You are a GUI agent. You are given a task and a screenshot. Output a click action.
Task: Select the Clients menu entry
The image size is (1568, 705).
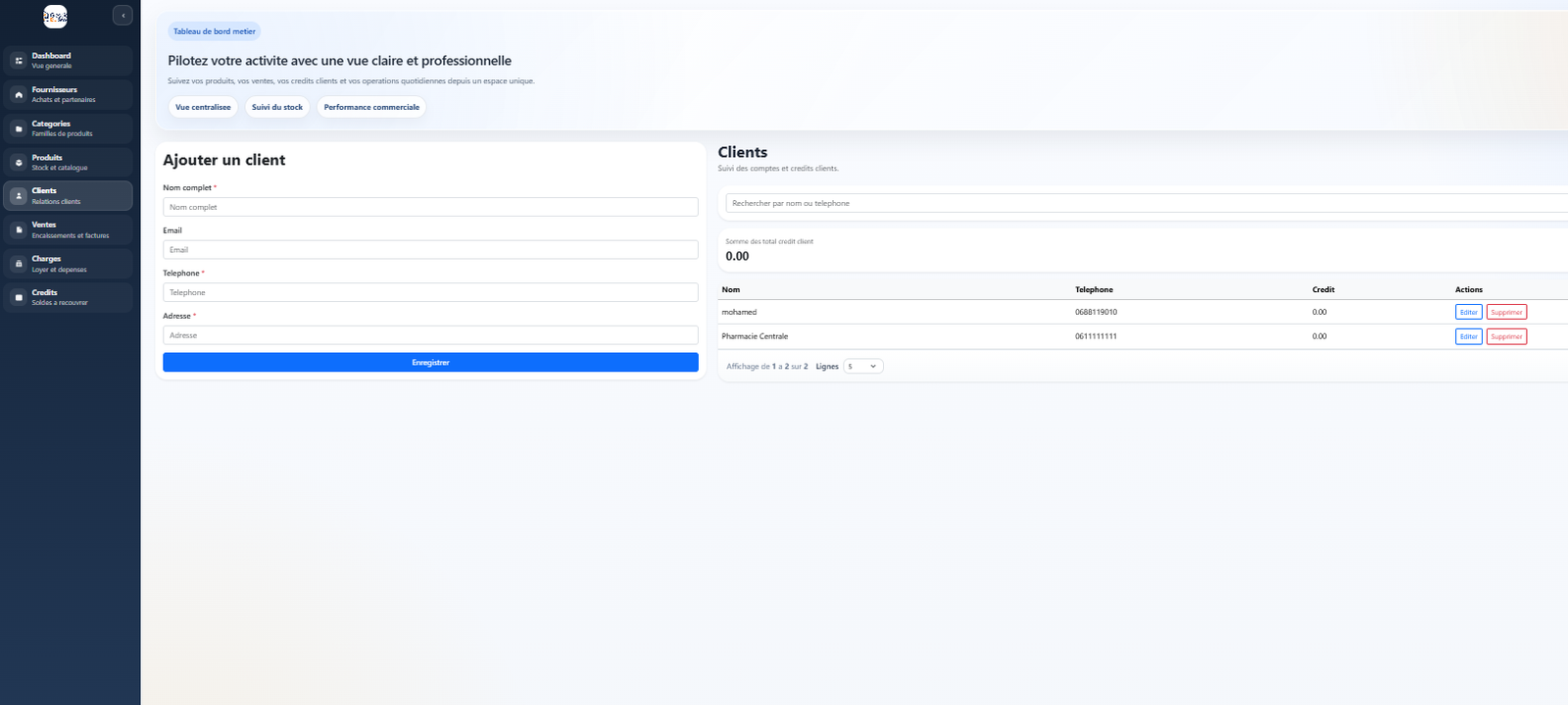pos(68,196)
